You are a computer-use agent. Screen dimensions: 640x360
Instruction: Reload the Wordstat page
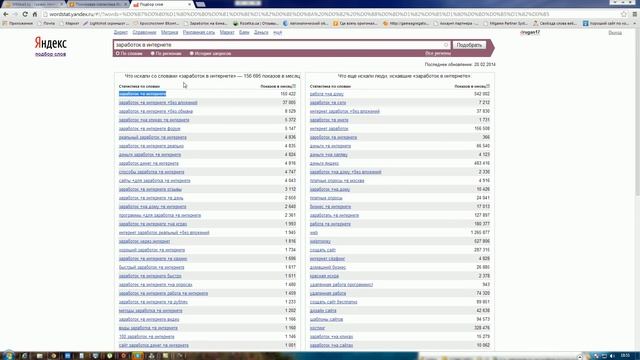[x=25, y=14]
